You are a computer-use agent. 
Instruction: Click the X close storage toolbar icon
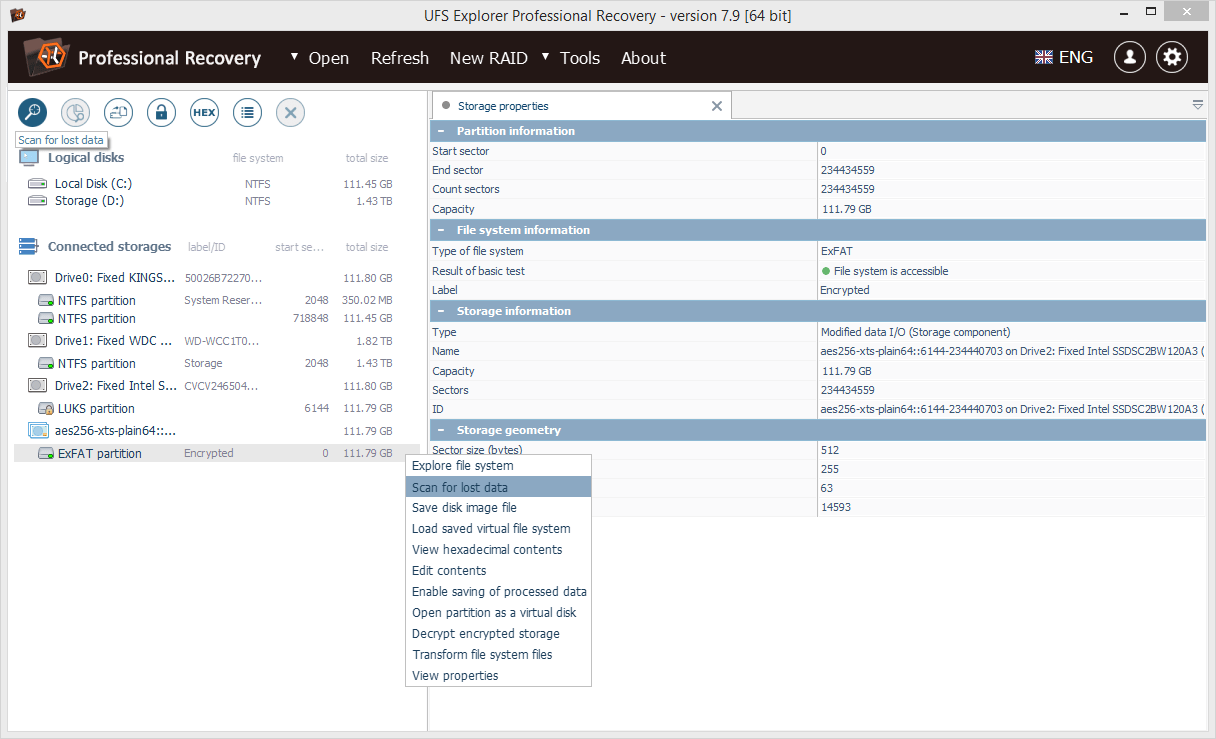click(x=290, y=112)
